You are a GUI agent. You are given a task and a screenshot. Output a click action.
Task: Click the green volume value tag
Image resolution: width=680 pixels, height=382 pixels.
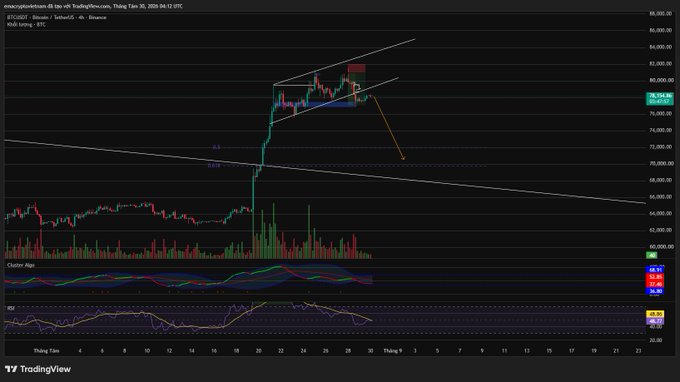click(x=651, y=255)
